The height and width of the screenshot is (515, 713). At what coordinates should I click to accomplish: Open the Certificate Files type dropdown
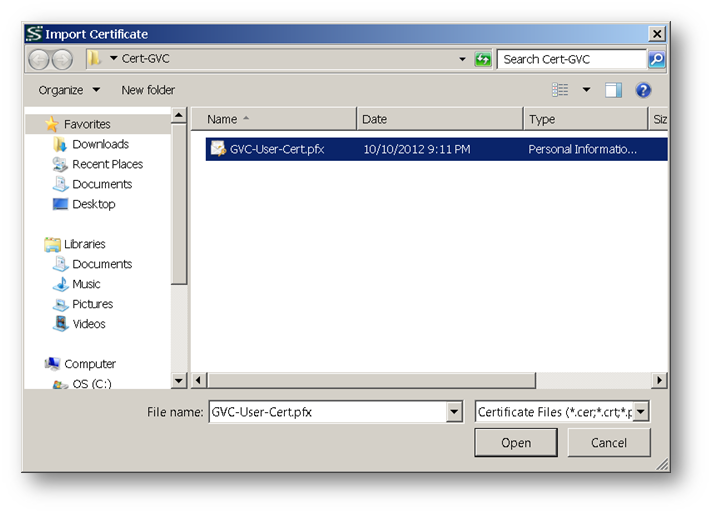[x=641, y=412]
